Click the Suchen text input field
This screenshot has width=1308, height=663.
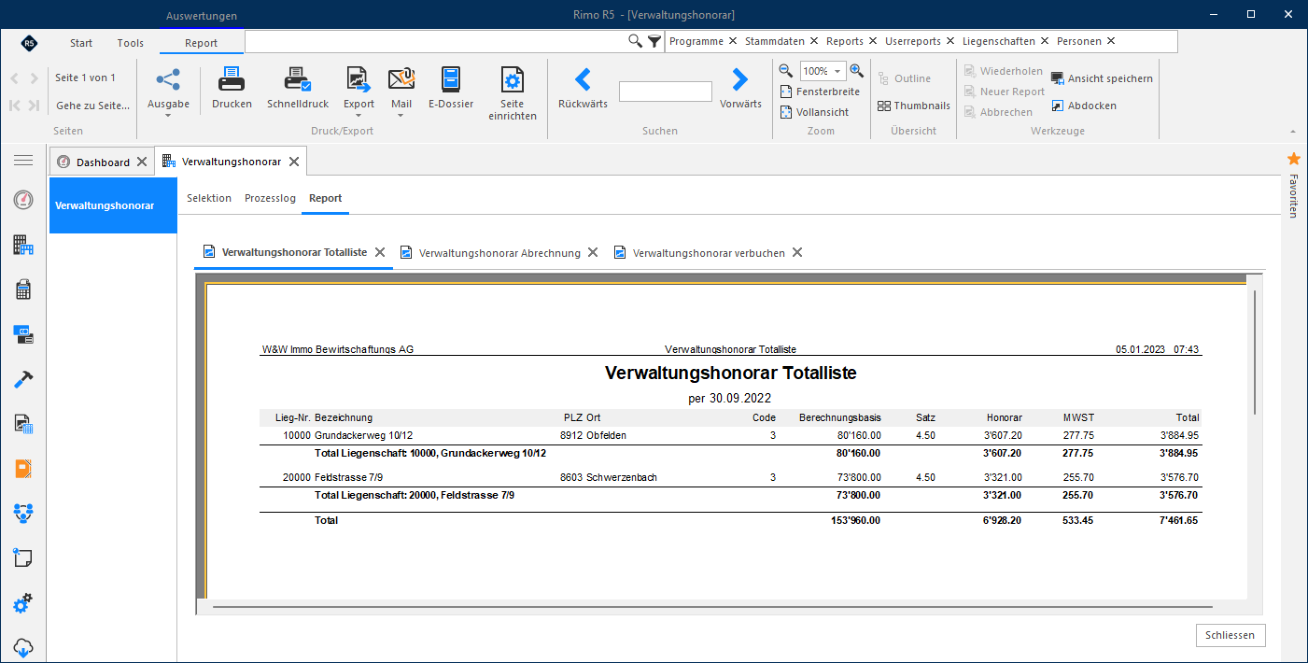(665, 92)
